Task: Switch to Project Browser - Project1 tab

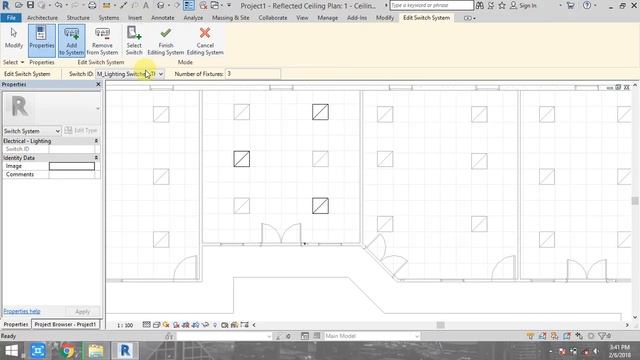Action: coord(65,324)
